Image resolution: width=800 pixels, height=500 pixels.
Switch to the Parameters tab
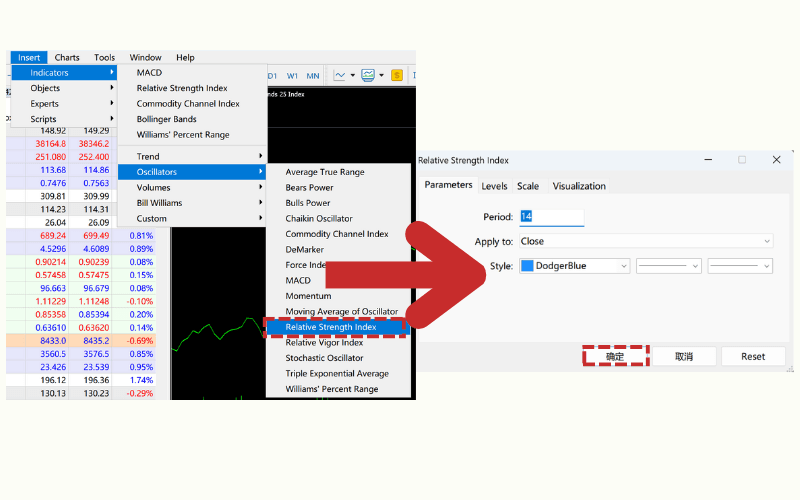(448, 185)
